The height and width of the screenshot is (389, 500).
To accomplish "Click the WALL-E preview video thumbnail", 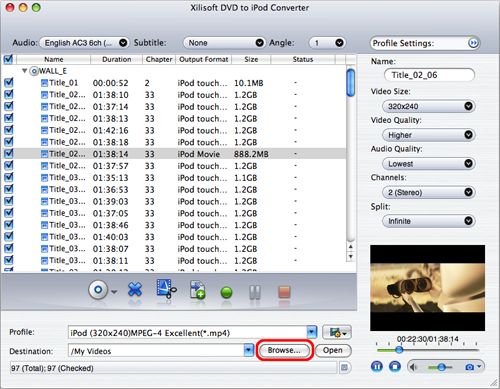I will point(427,288).
